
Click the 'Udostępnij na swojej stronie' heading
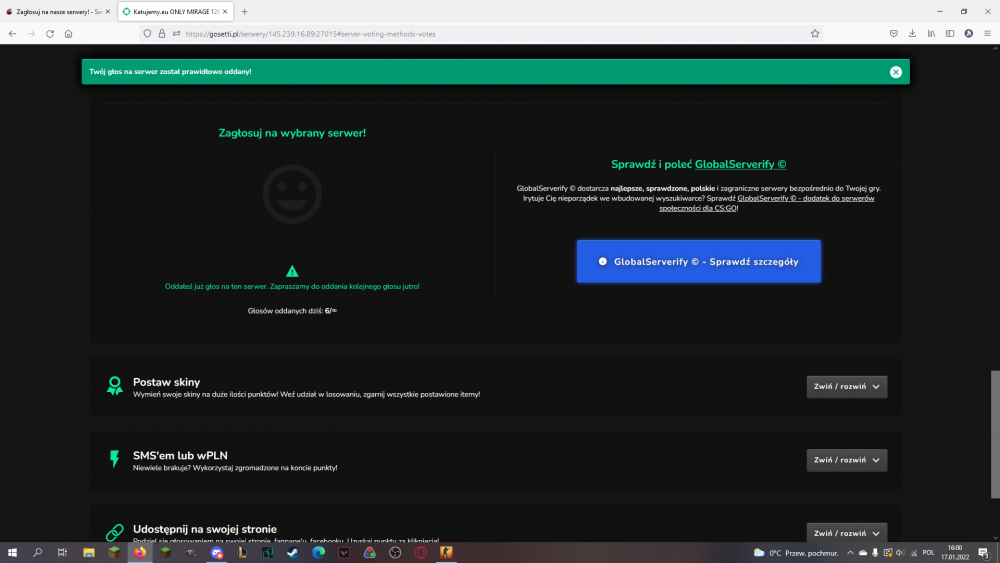point(205,529)
